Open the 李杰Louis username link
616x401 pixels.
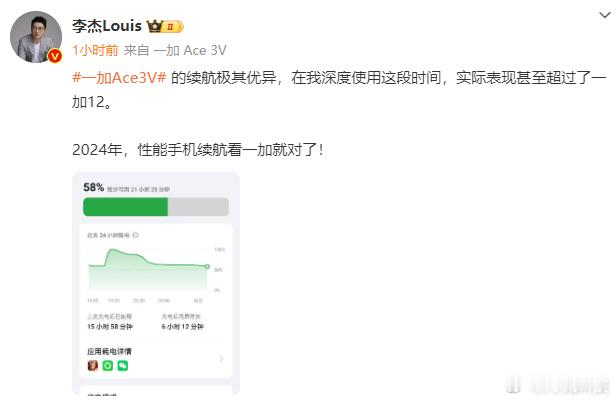107,26
